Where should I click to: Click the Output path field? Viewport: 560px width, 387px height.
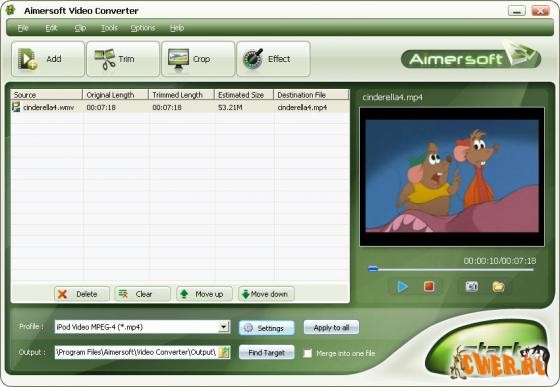coord(136,352)
